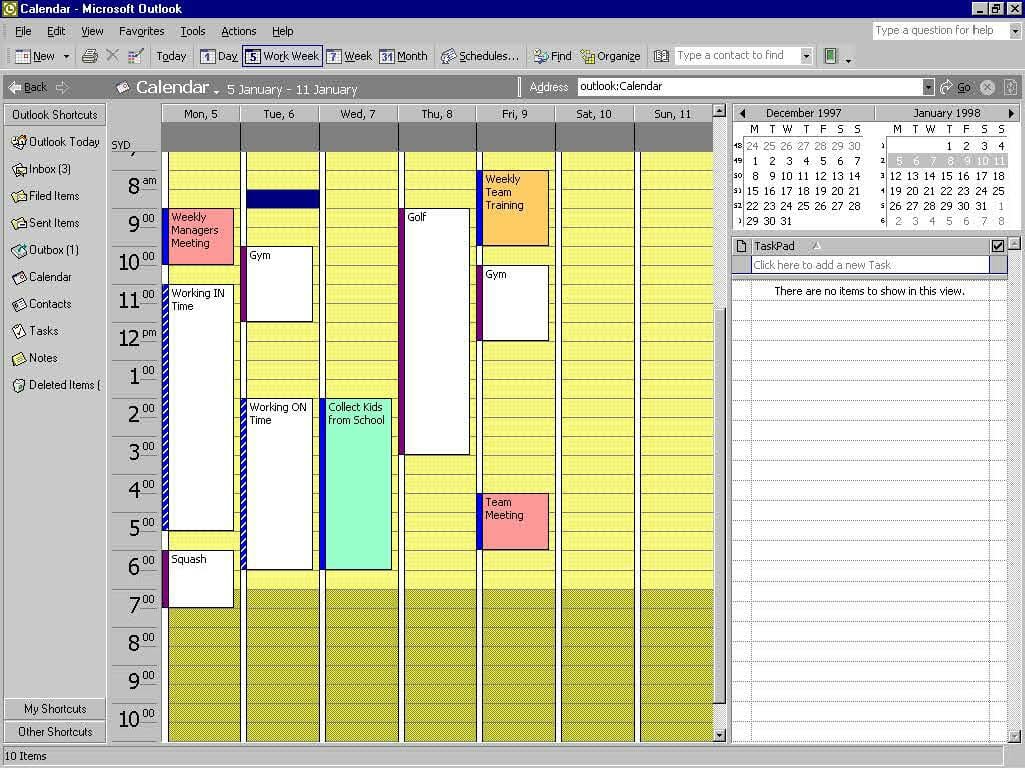This screenshot has width=1025, height=770.
Task: Click the TaskPad complete checkbox column header
Action: [x=998, y=246]
